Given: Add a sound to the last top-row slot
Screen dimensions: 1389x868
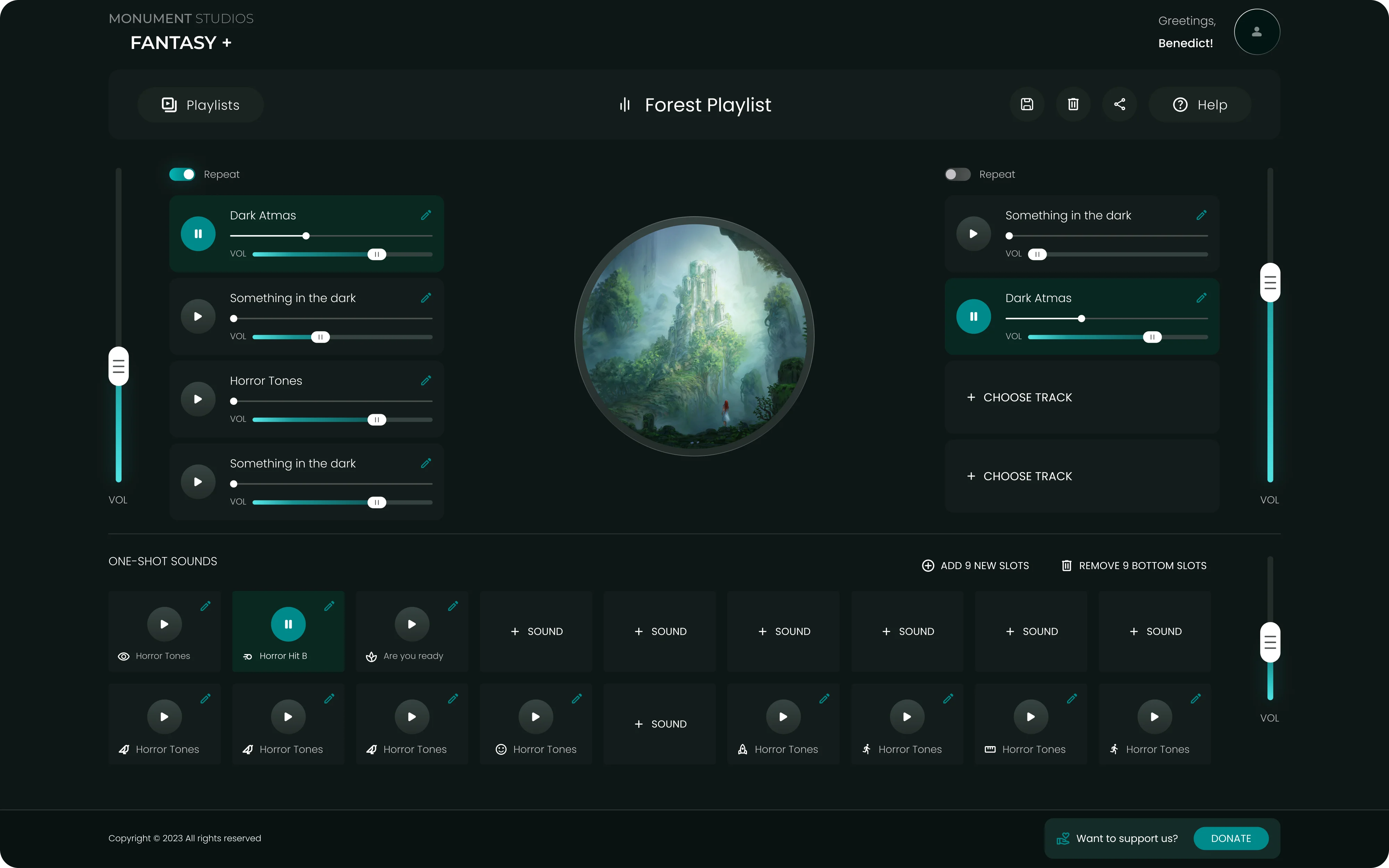Looking at the screenshot, I should click(x=1155, y=632).
